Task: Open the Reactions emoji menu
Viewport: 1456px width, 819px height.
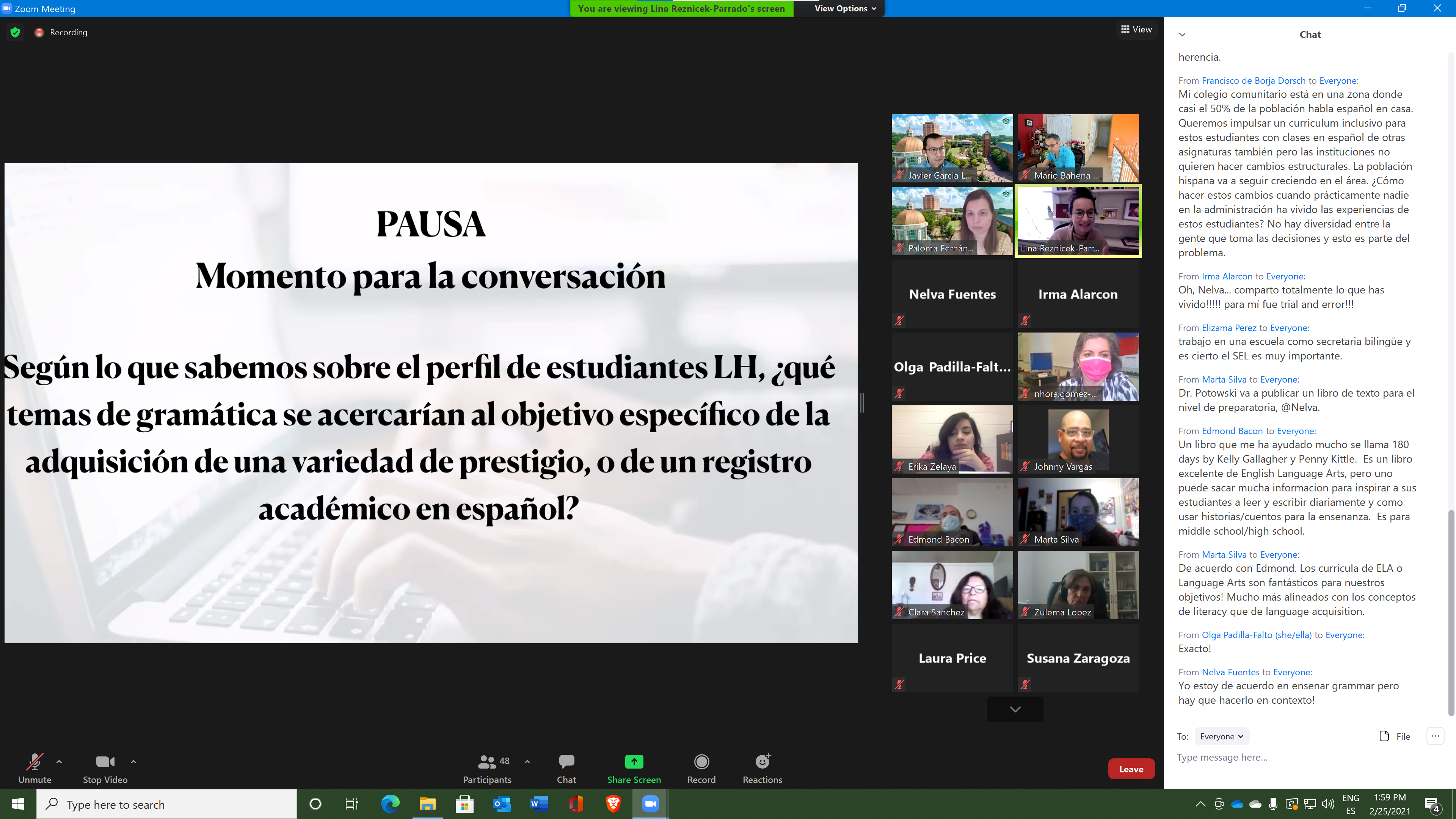Action: 762,761
